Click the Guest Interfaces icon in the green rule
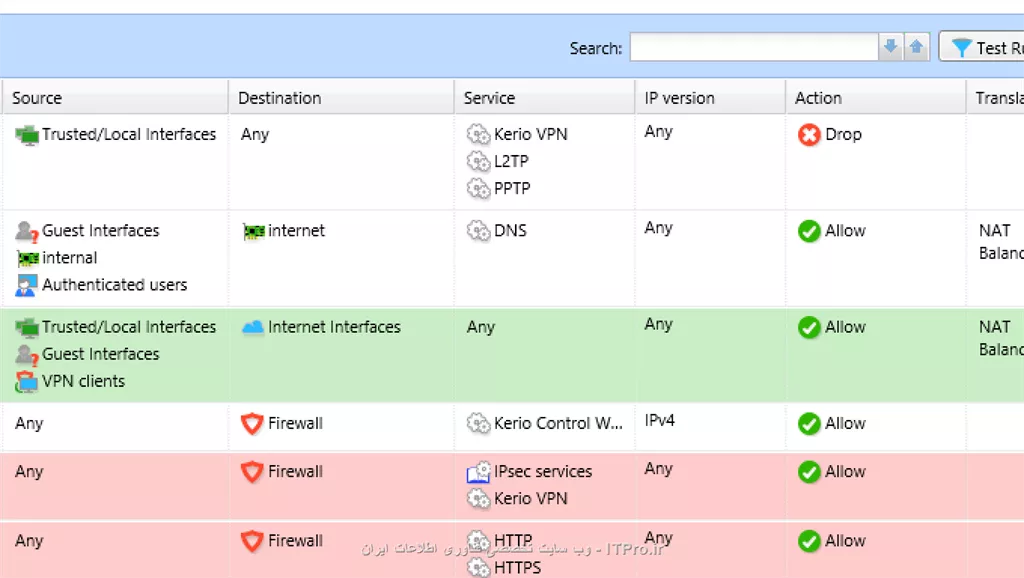Viewport: 1024px width, 578px height. pos(27,355)
